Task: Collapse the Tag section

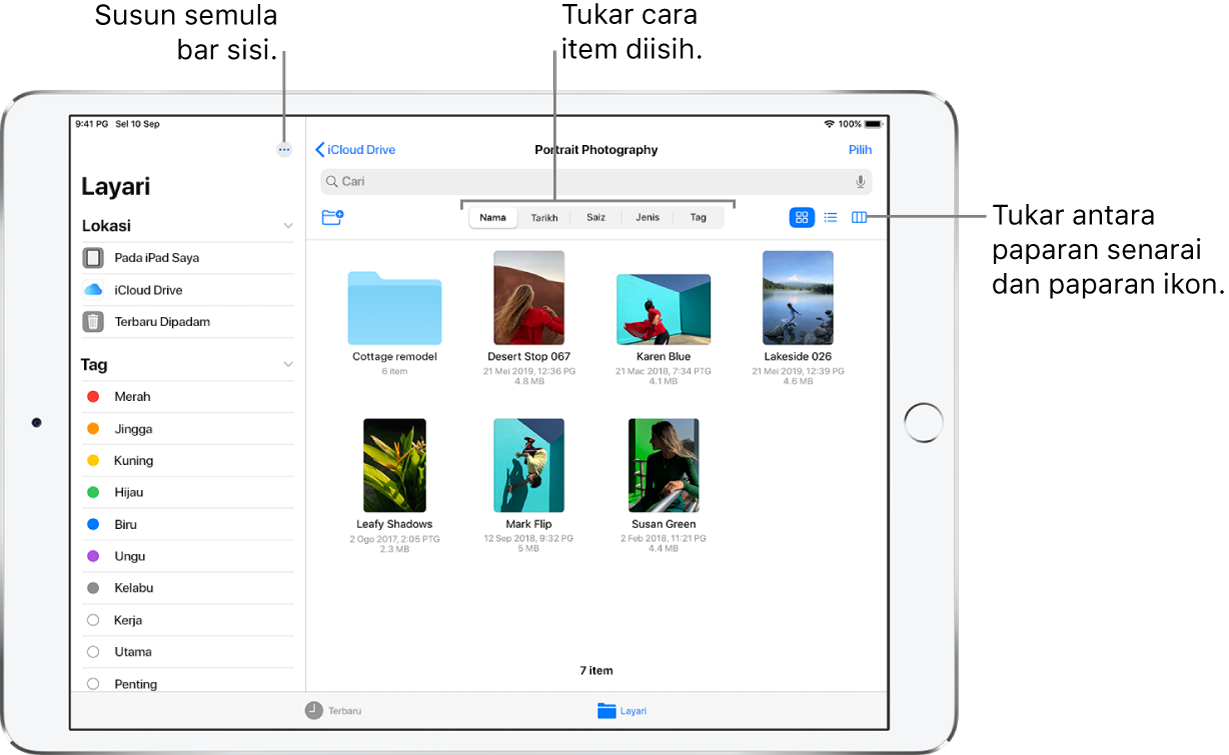Action: [x=288, y=365]
